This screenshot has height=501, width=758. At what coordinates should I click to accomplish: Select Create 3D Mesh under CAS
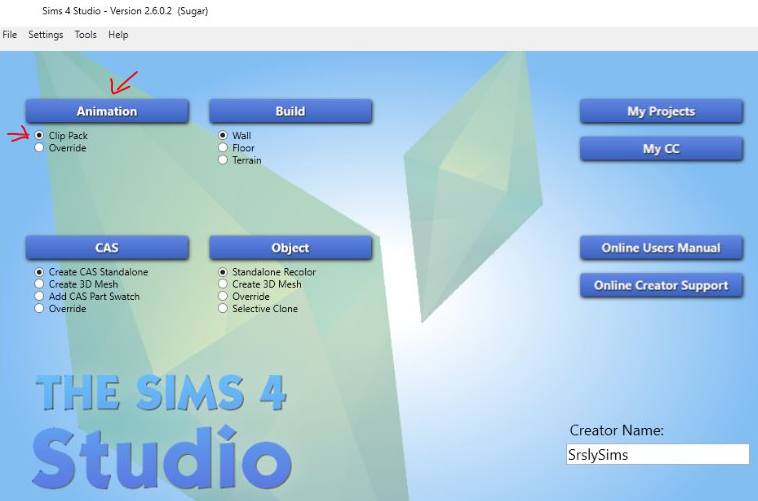(x=40, y=284)
